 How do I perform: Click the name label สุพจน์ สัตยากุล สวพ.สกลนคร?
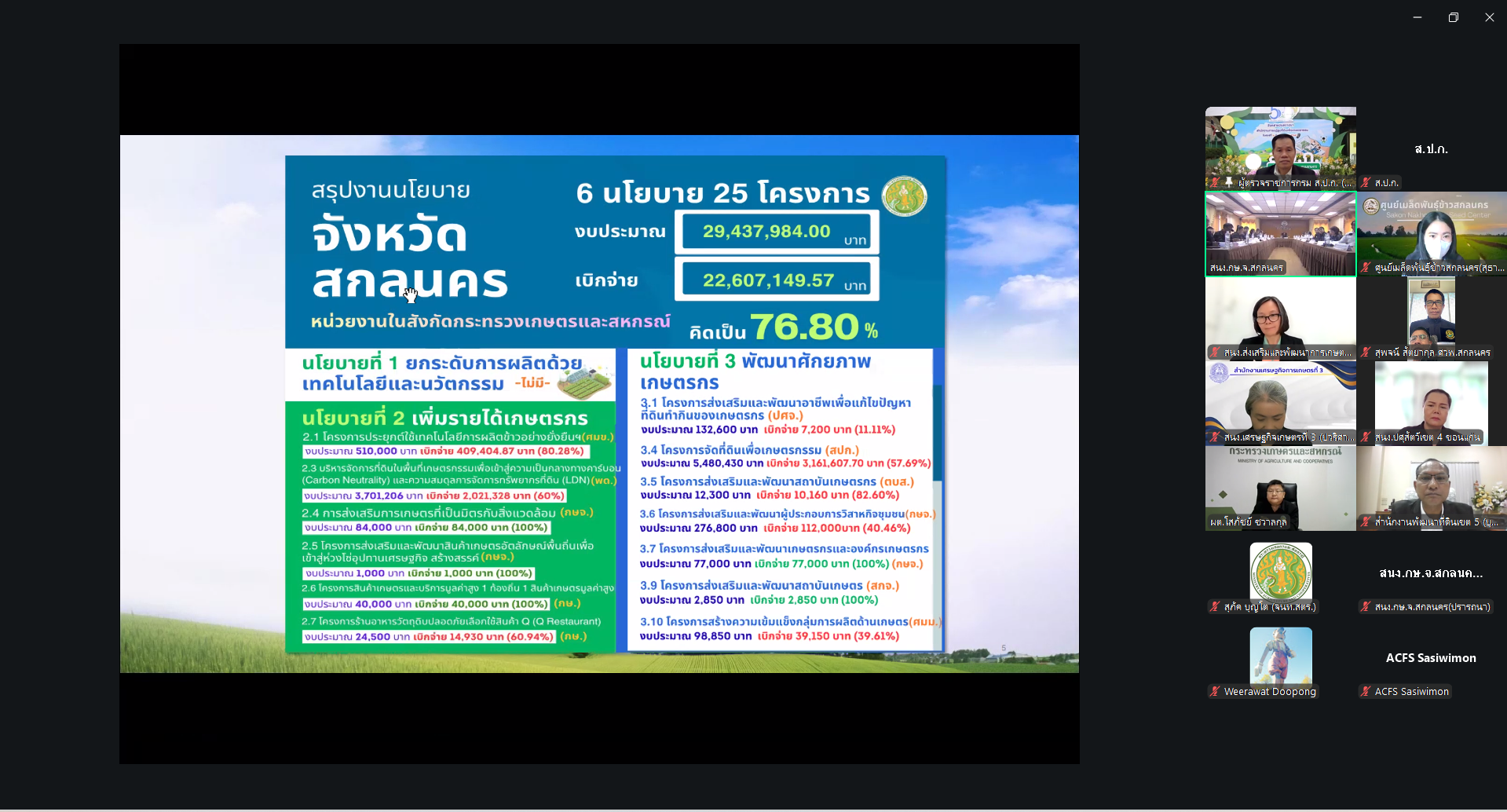tap(1432, 353)
